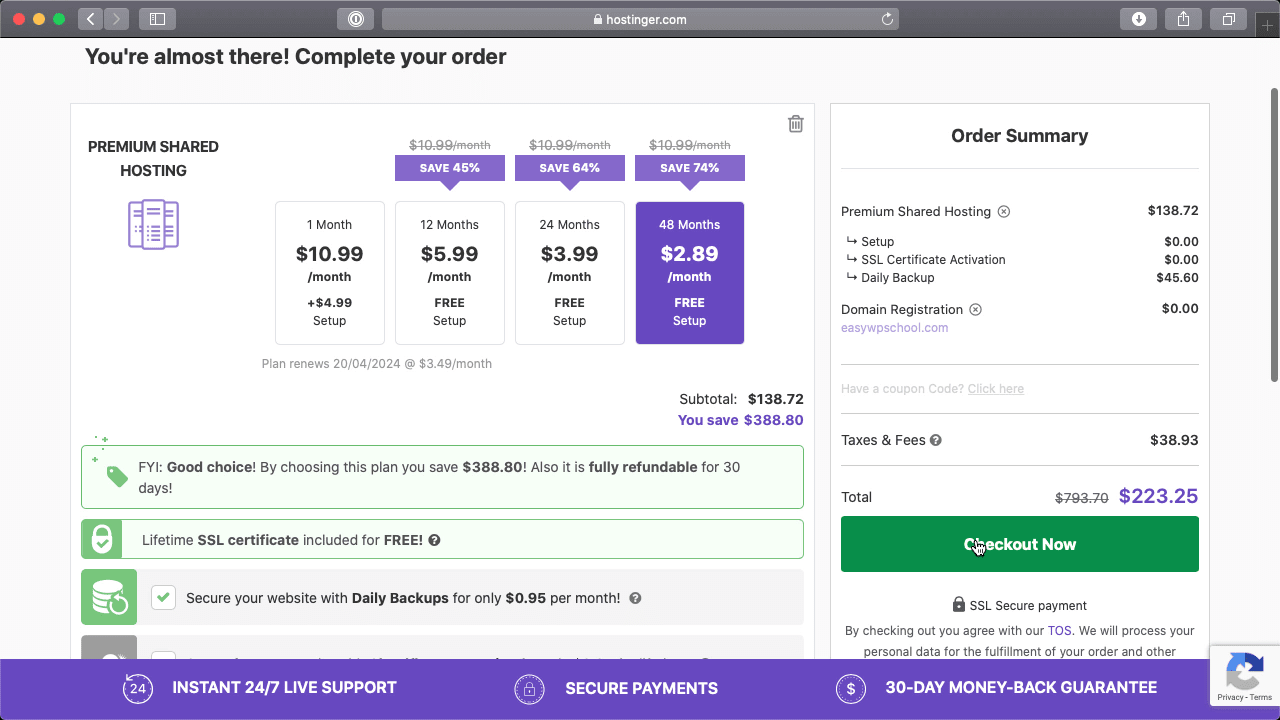
Task: Click the Taxes & Fees $38.93 amount
Action: (x=1174, y=440)
